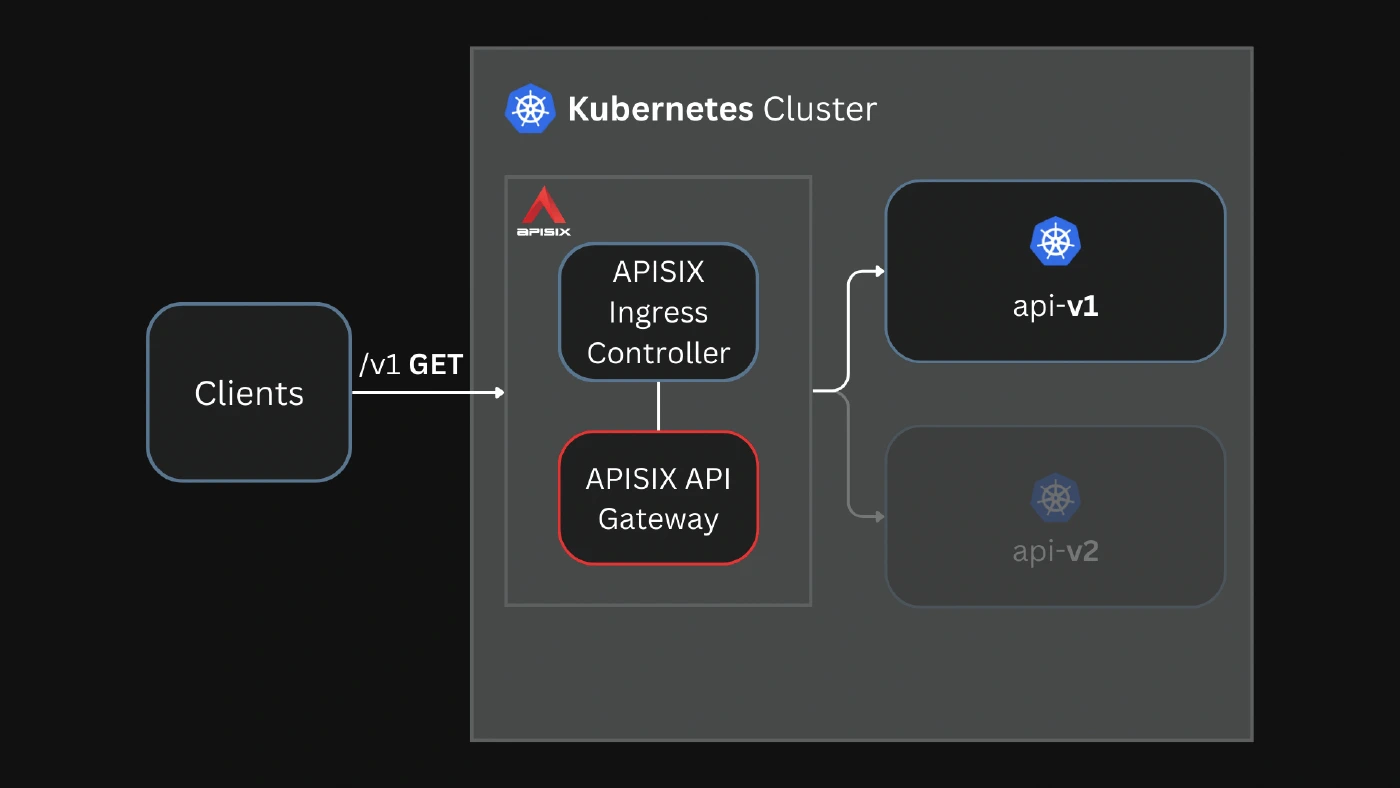Select the Clients box
1400x788 pixels.
[249, 392]
